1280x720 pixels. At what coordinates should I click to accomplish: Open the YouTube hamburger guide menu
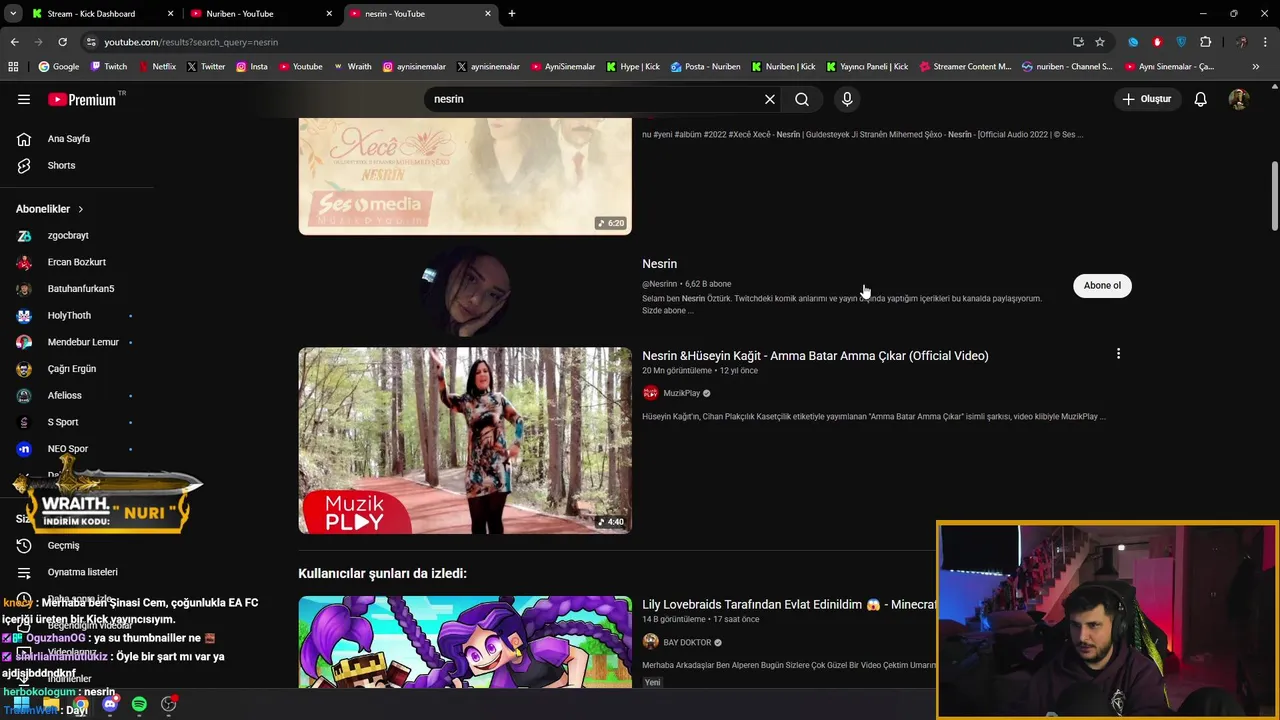[24, 99]
